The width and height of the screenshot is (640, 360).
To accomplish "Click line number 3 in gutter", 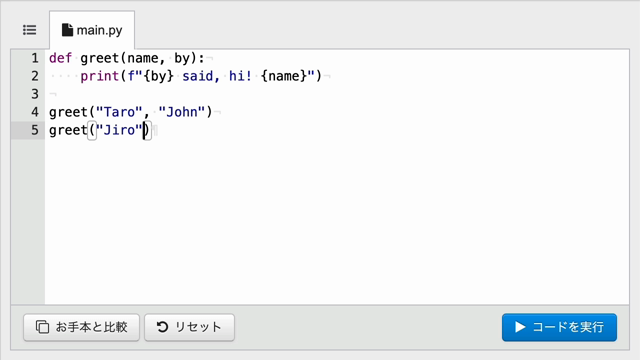I will 35,94.
